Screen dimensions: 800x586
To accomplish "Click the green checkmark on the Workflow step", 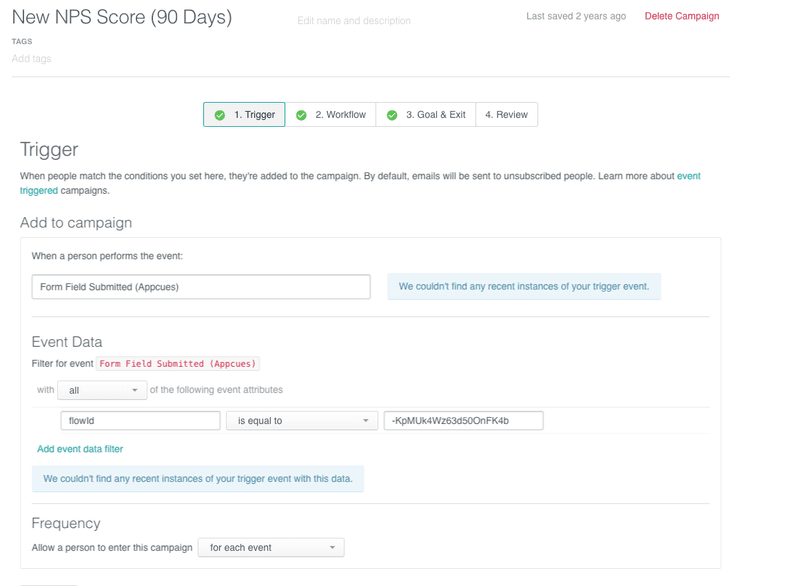I will [301, 114].
